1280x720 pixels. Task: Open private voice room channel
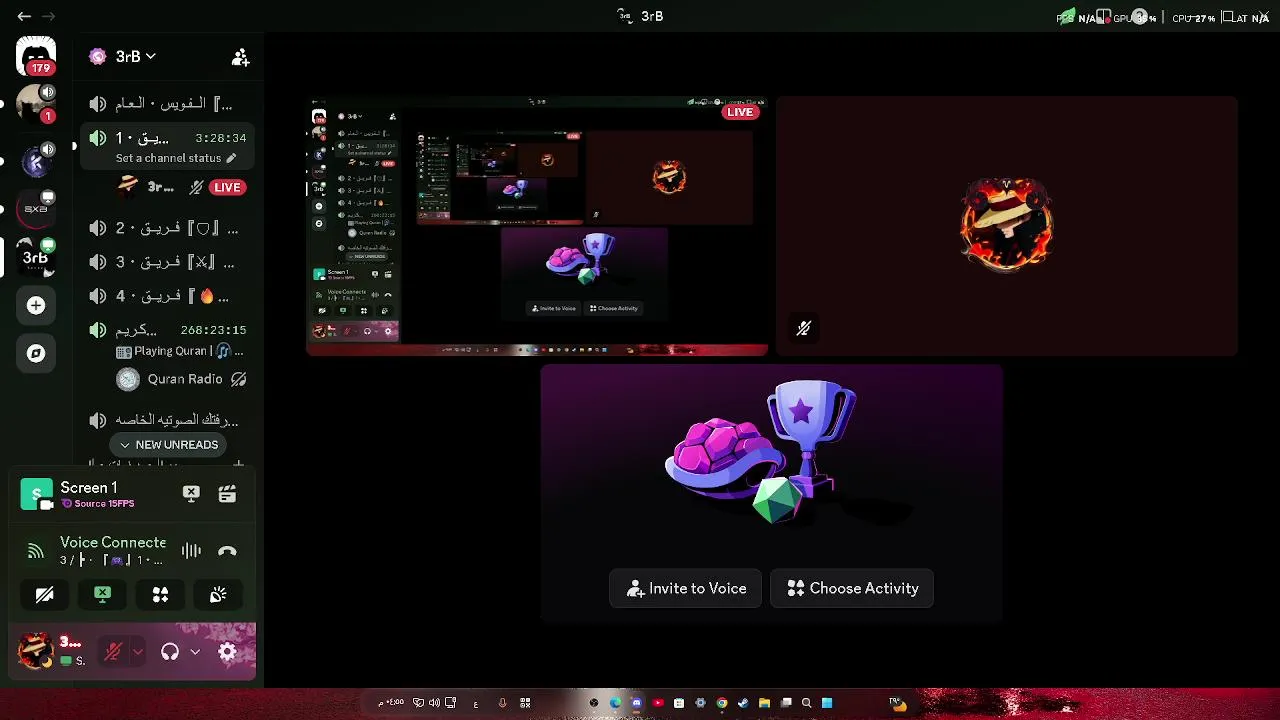pyautogui.click(x=167, y=420)
